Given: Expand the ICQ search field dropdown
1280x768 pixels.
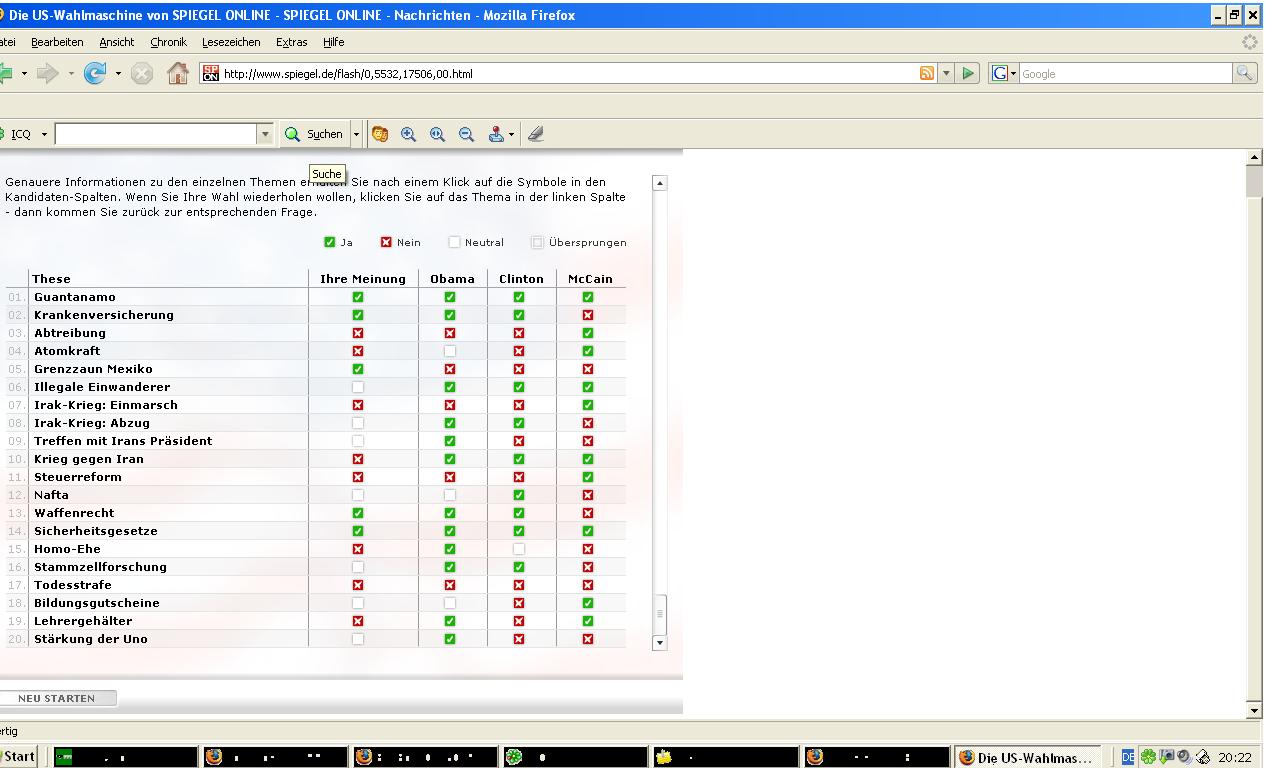Looking at the screenshot, I should pyautogui.click(x=265, y=134).
